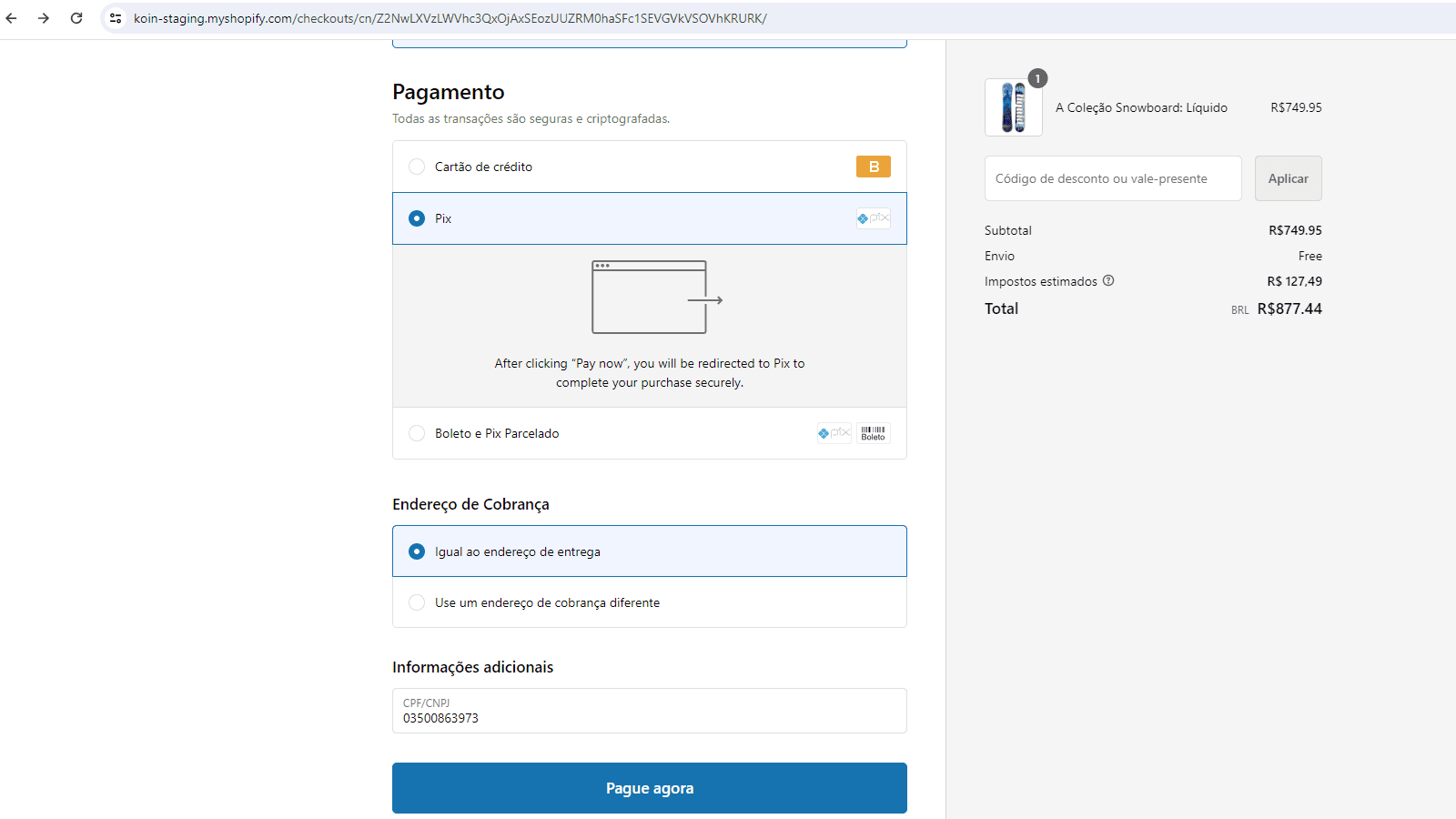
Task: Open site information icon in address bar
Action: click(116, 18)
